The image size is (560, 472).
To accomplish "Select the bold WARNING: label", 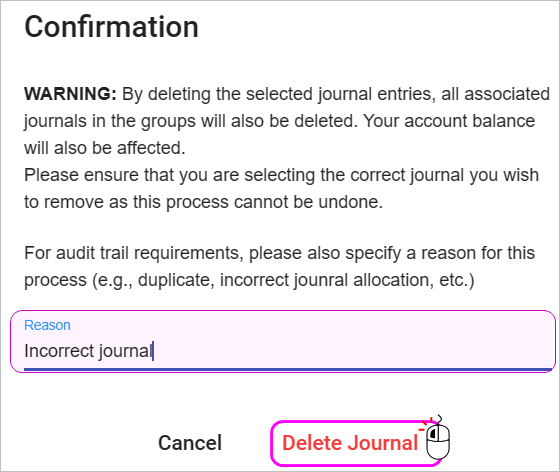I will point(70,94).
